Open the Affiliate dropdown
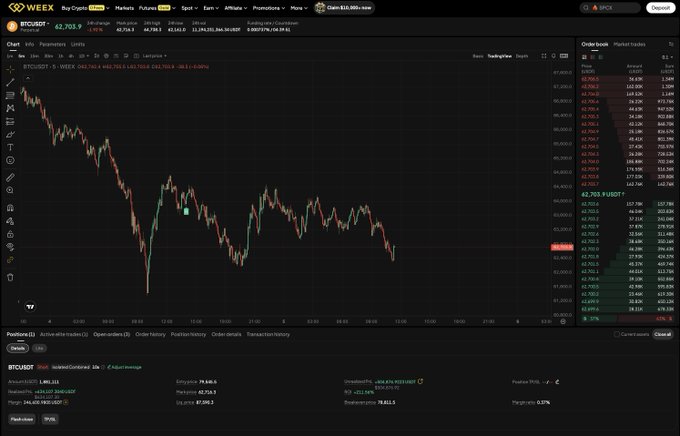The width and height of the screenshot is (680, 436). tap(235, 8)
